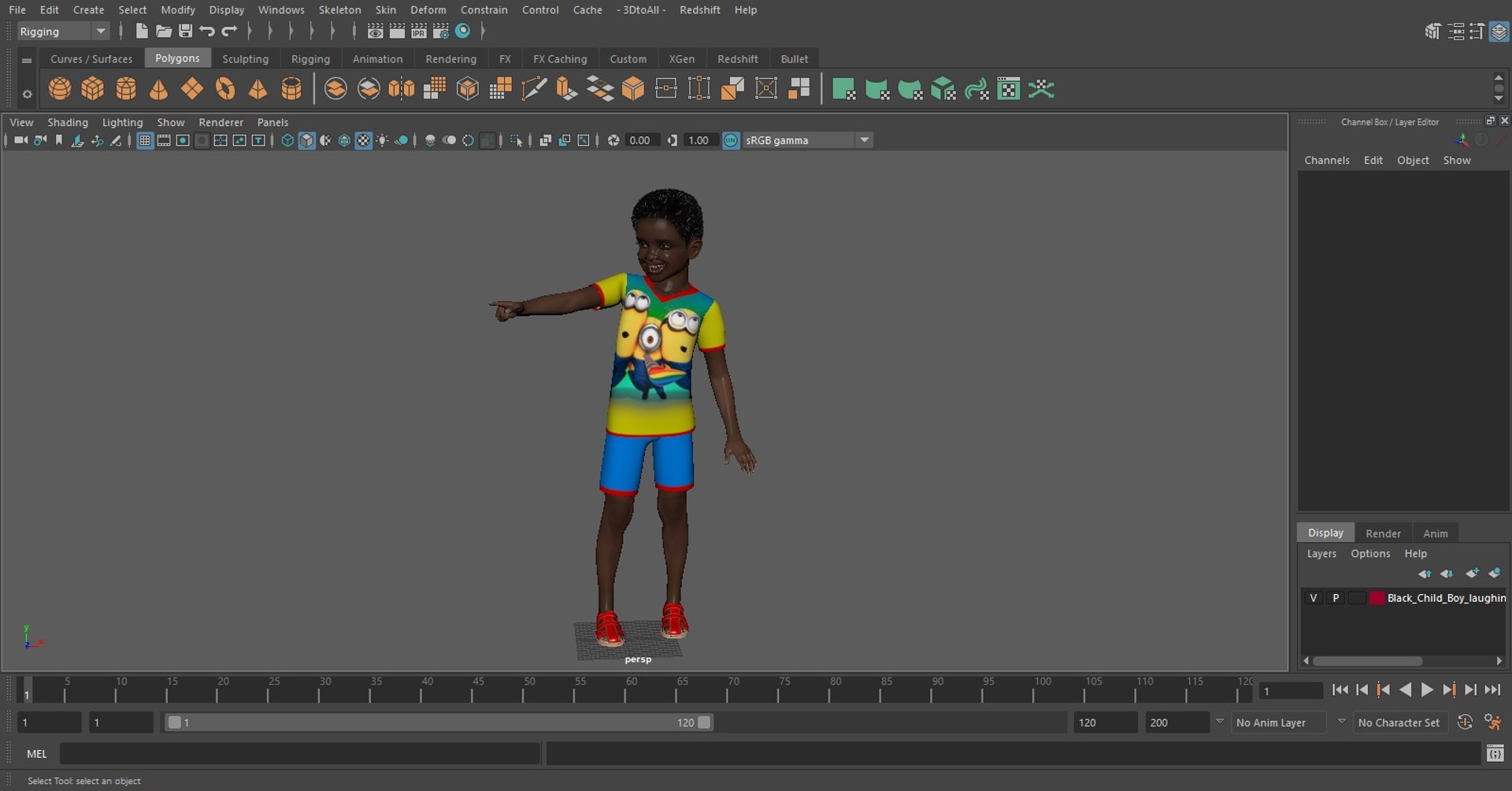Open the shelf menu hamburger button
This screenshot has height=791, width=1512.
(27, 60)
